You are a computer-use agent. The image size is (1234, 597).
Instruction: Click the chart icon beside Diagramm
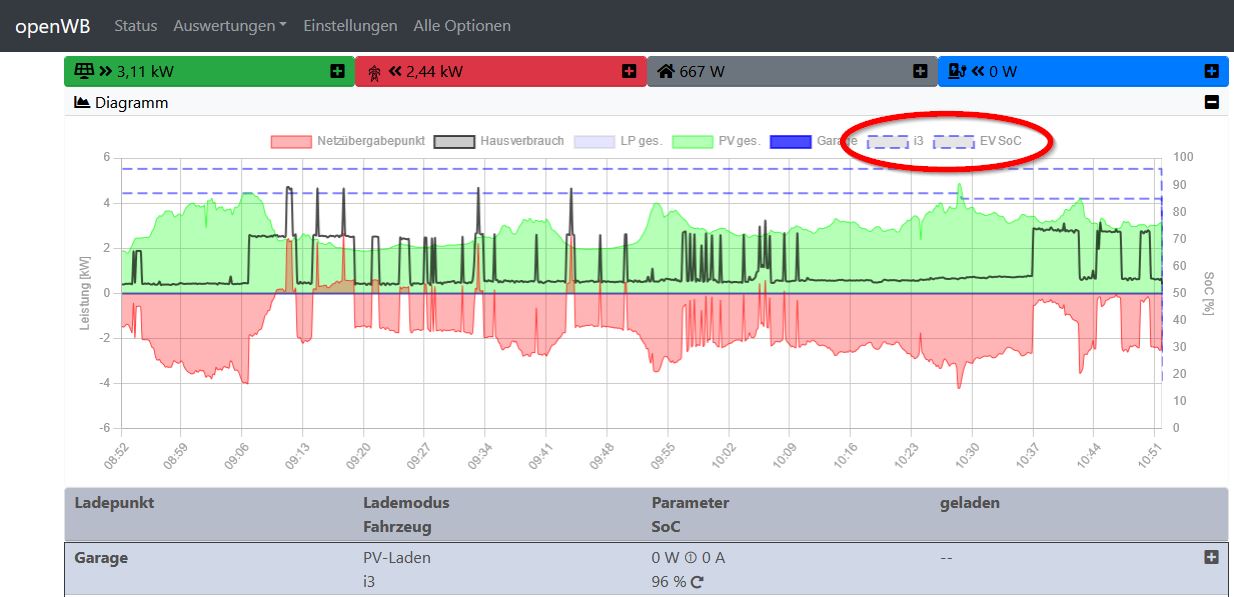[82, 102]
